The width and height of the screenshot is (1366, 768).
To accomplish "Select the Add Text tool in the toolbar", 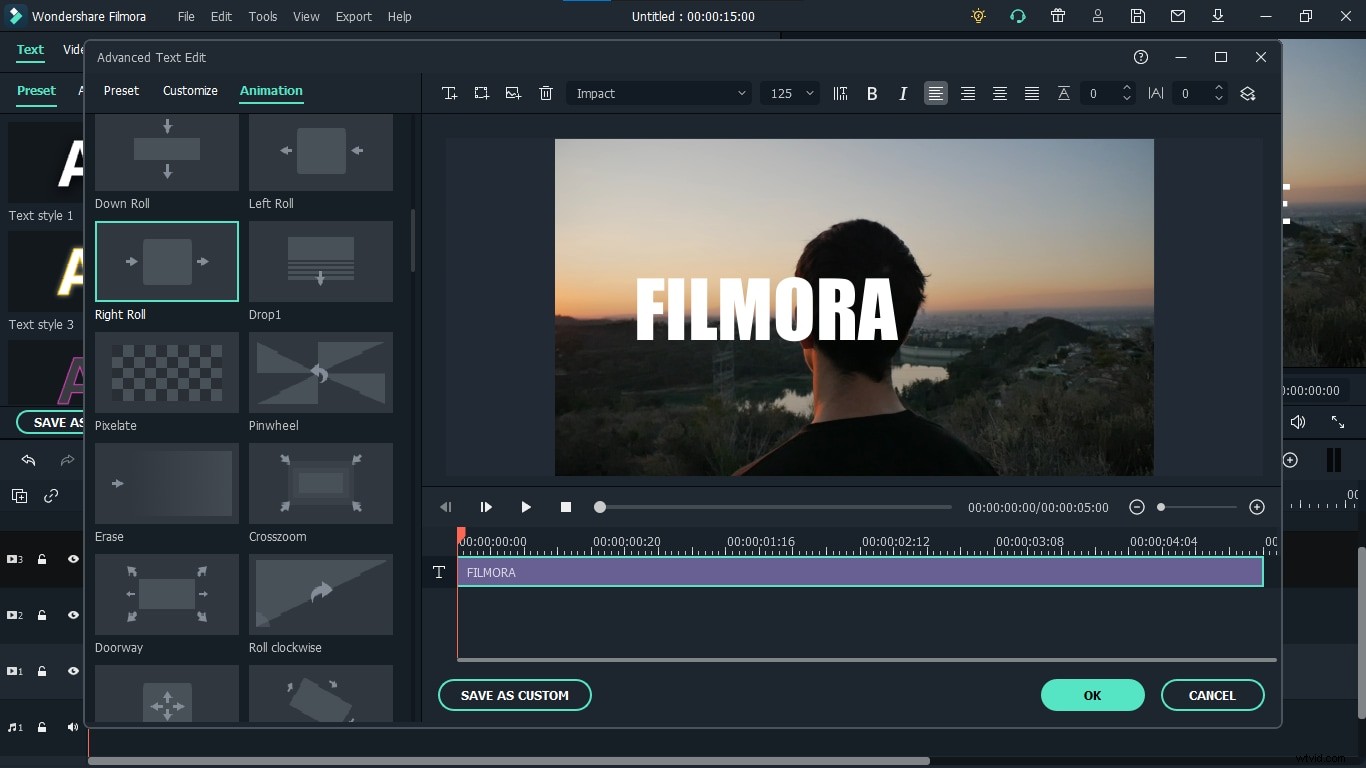I will click(x=449, y=93).
